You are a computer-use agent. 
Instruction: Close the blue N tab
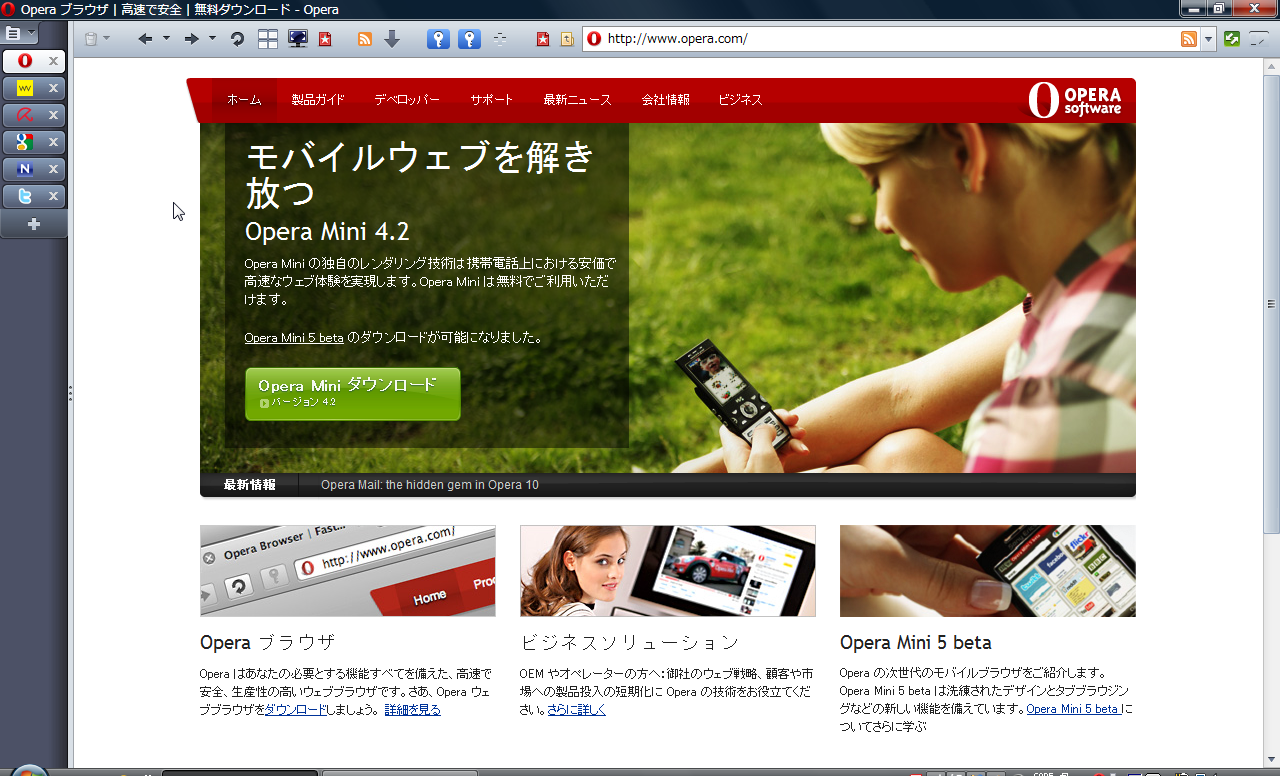(x=54, y=169)
